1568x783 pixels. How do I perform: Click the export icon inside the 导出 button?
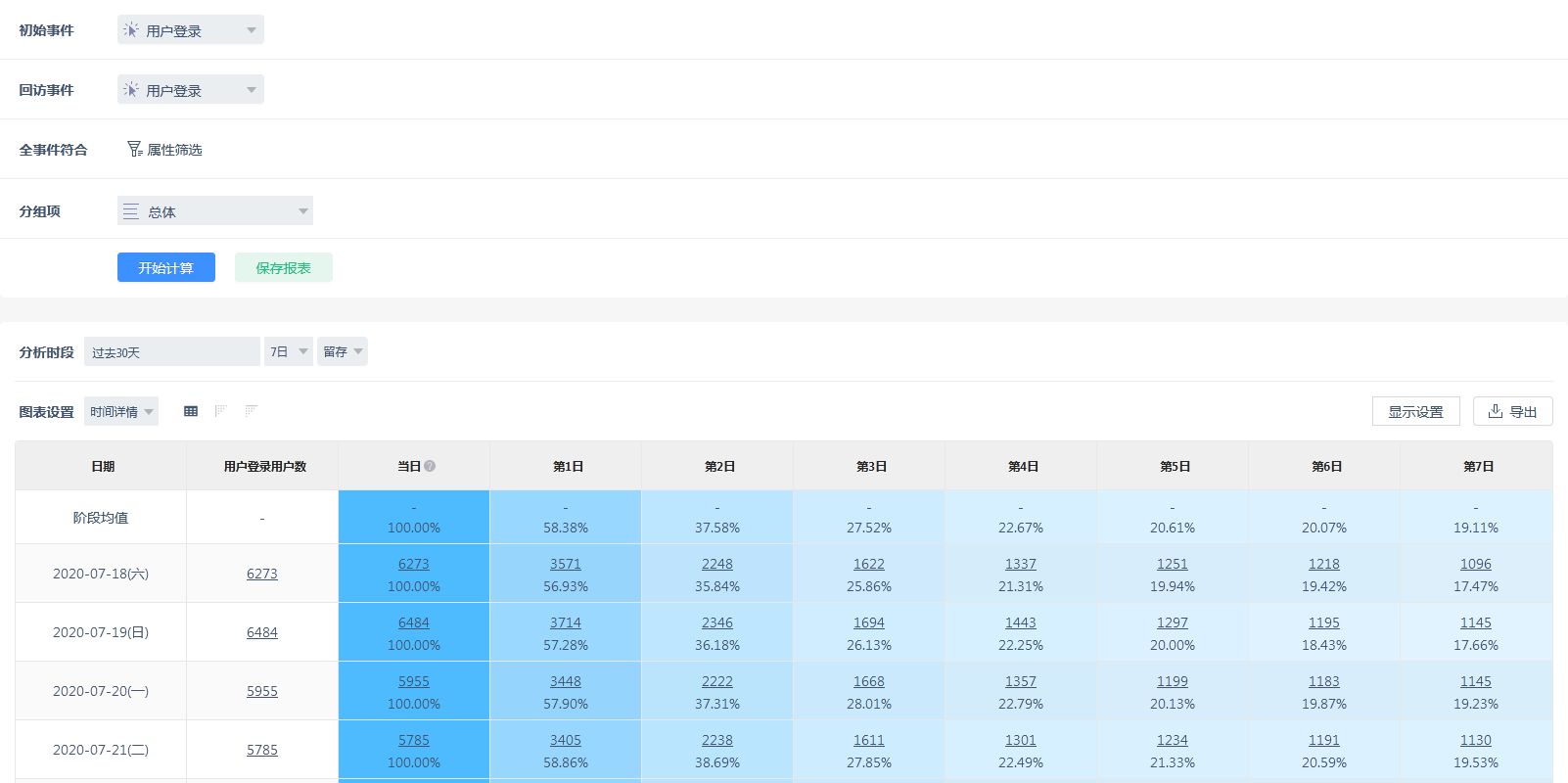(1496, 411)
